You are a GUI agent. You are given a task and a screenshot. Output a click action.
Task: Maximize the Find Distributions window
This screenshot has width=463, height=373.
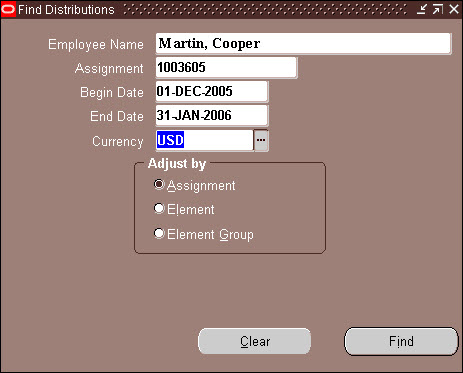click(x=438, y=9)
